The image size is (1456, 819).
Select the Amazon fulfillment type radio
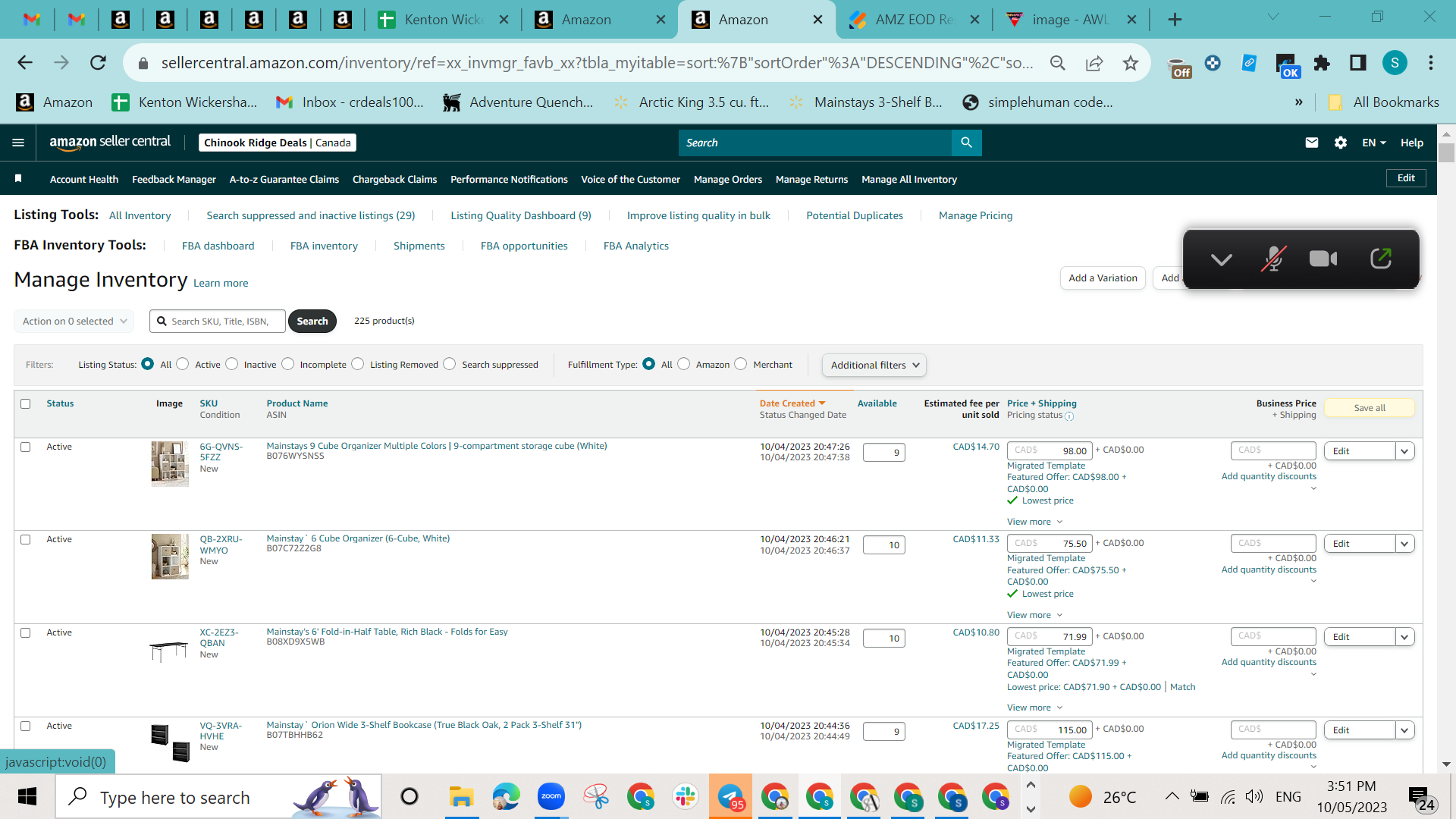[x=684, y=364]
